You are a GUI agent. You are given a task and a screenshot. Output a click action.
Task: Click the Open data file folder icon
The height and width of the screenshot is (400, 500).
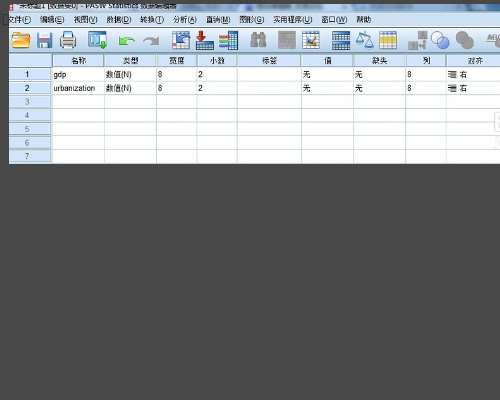tap(21, 40)
